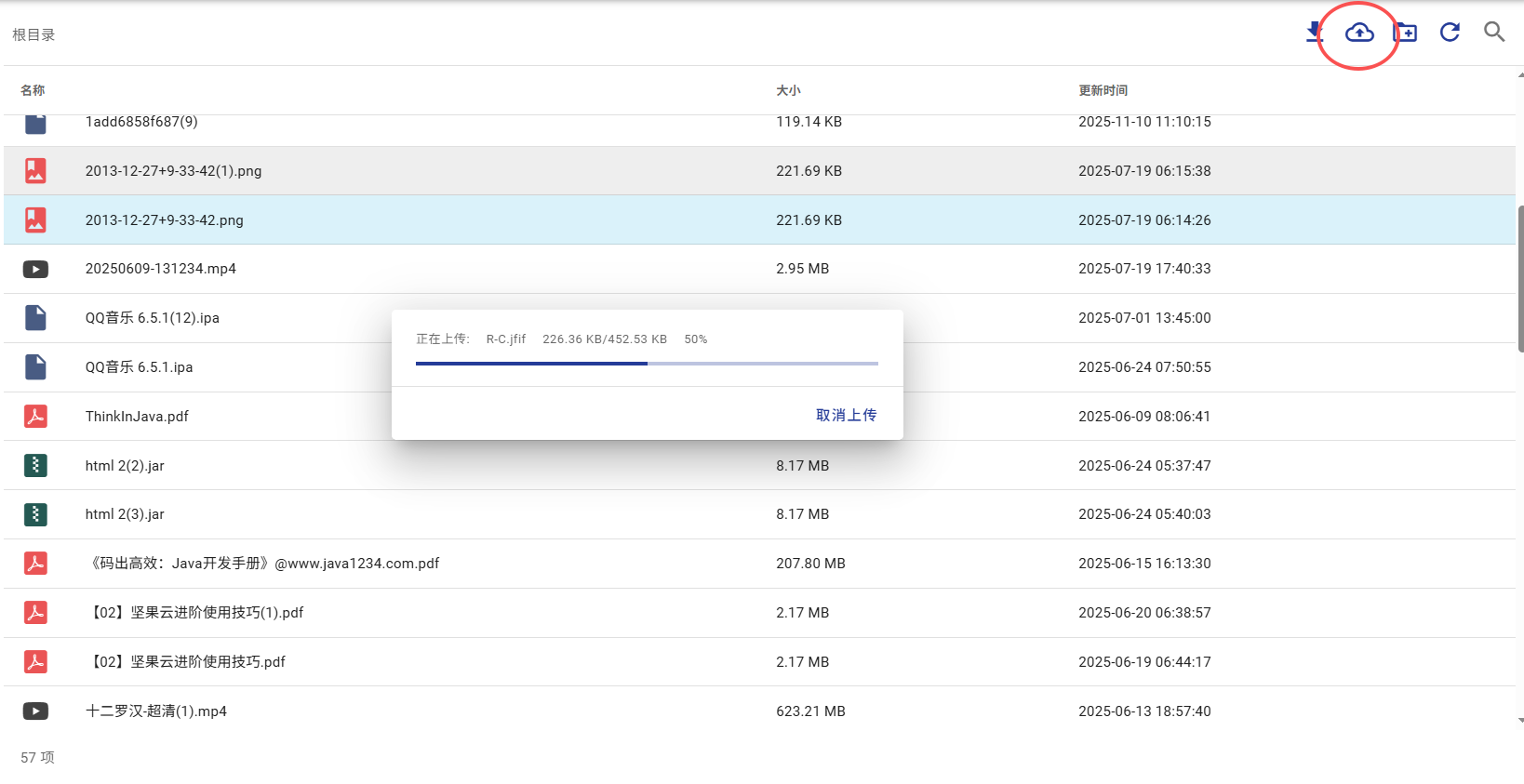The height and width of the screenshot is (784, 1524).
Task: Click the upload progress bar for R-C.jfif
Action: pos(647,364)
